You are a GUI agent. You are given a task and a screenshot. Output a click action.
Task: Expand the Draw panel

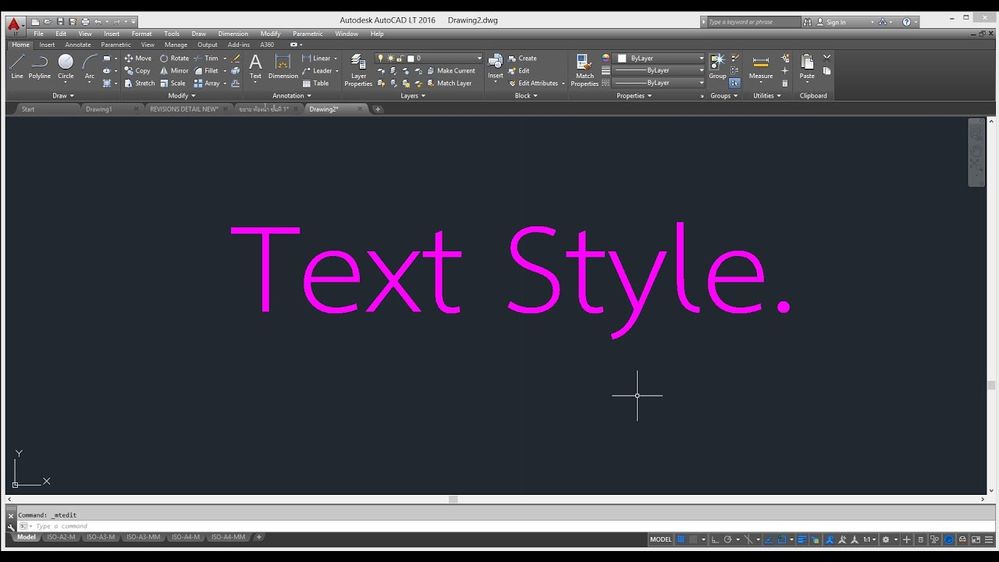coord(63,96)
